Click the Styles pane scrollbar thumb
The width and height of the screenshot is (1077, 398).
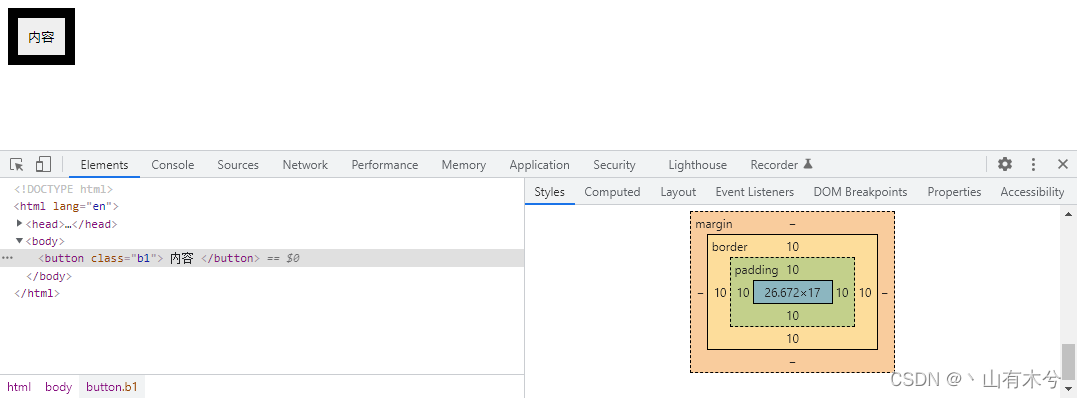(1068, 361)
